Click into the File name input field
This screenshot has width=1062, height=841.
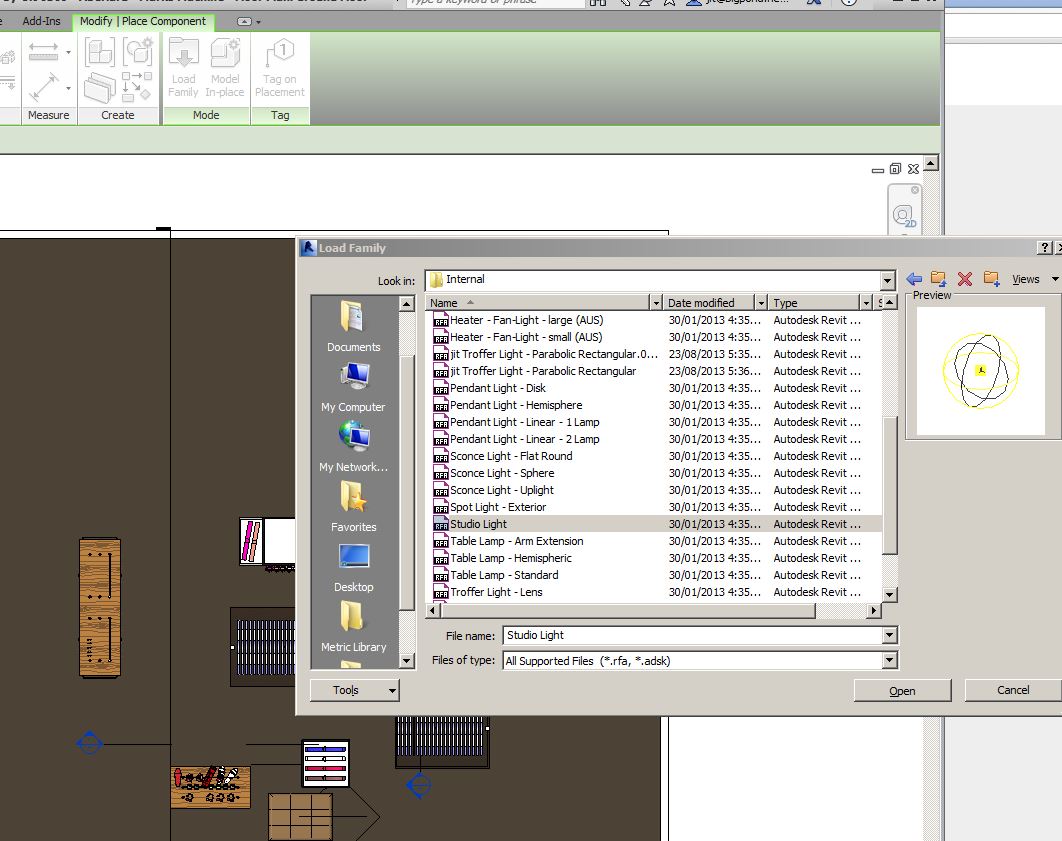(x=692, y=635)
